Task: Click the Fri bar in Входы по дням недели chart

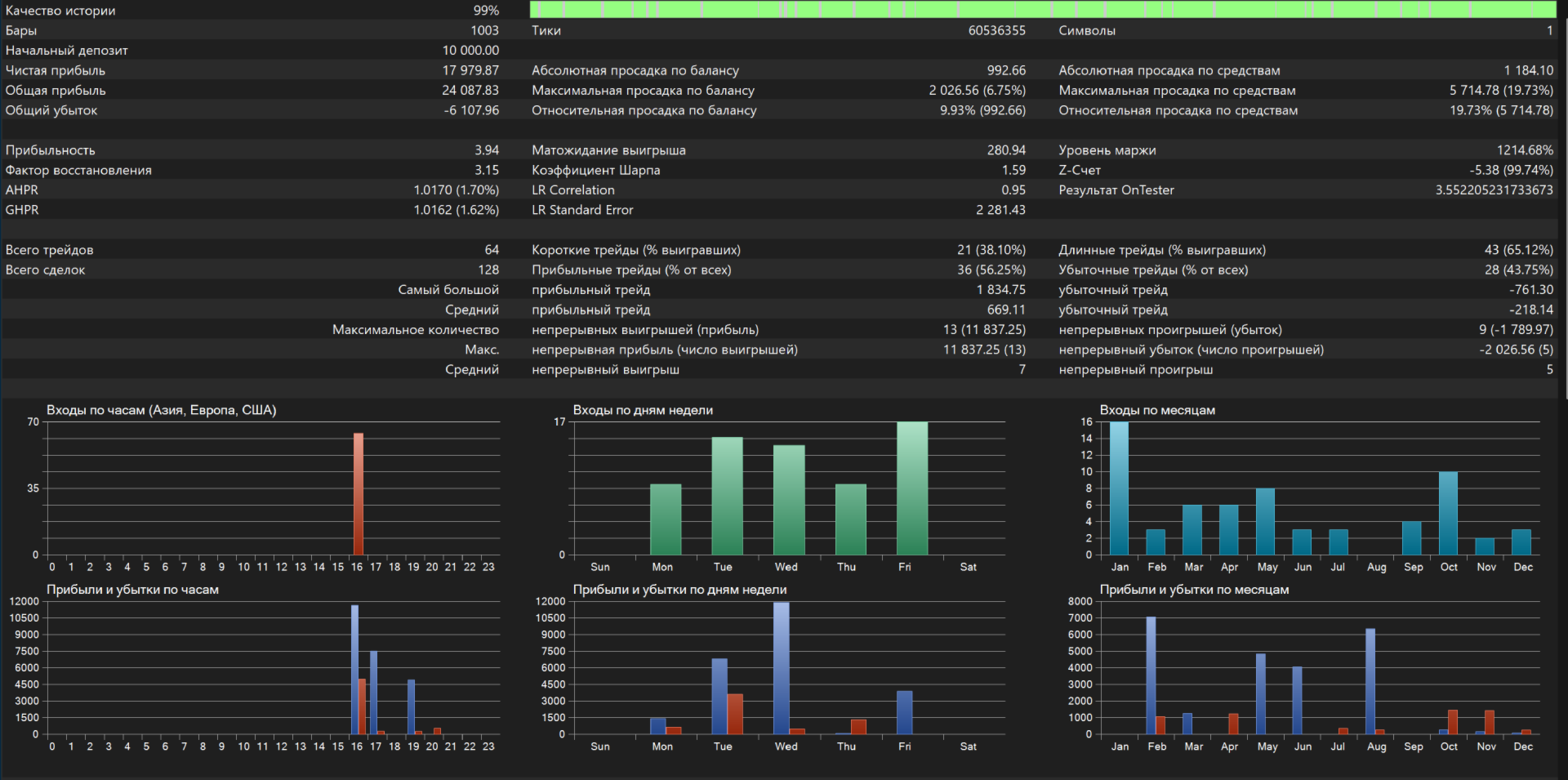Action: [911, 488]
